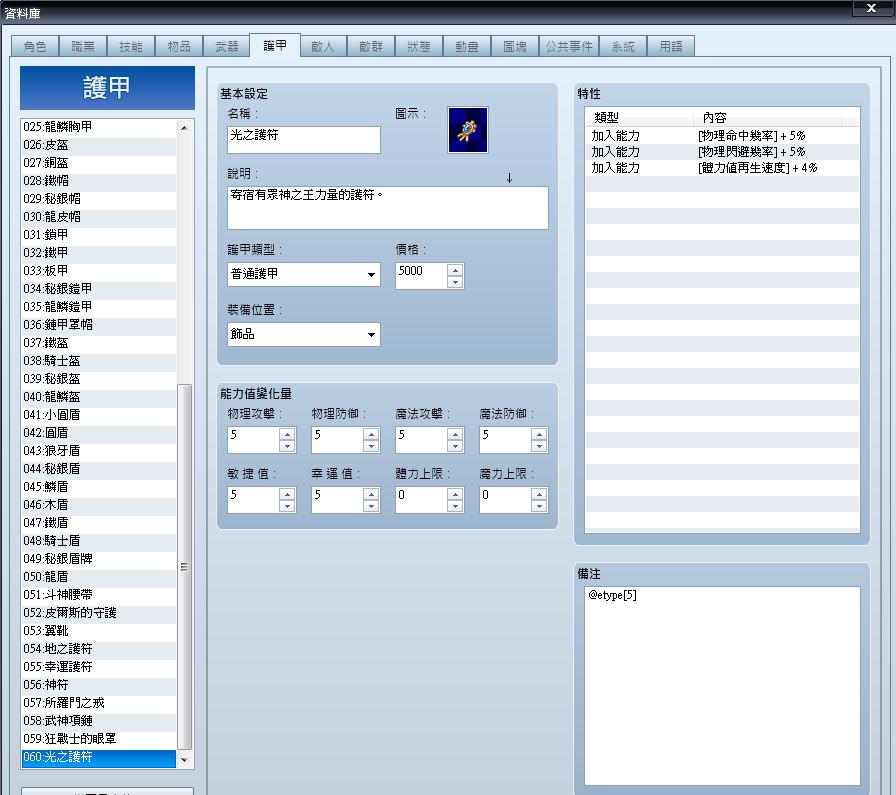Open the 技能 tab
Viewport: 896px width, 795px height.
point(131,46)
